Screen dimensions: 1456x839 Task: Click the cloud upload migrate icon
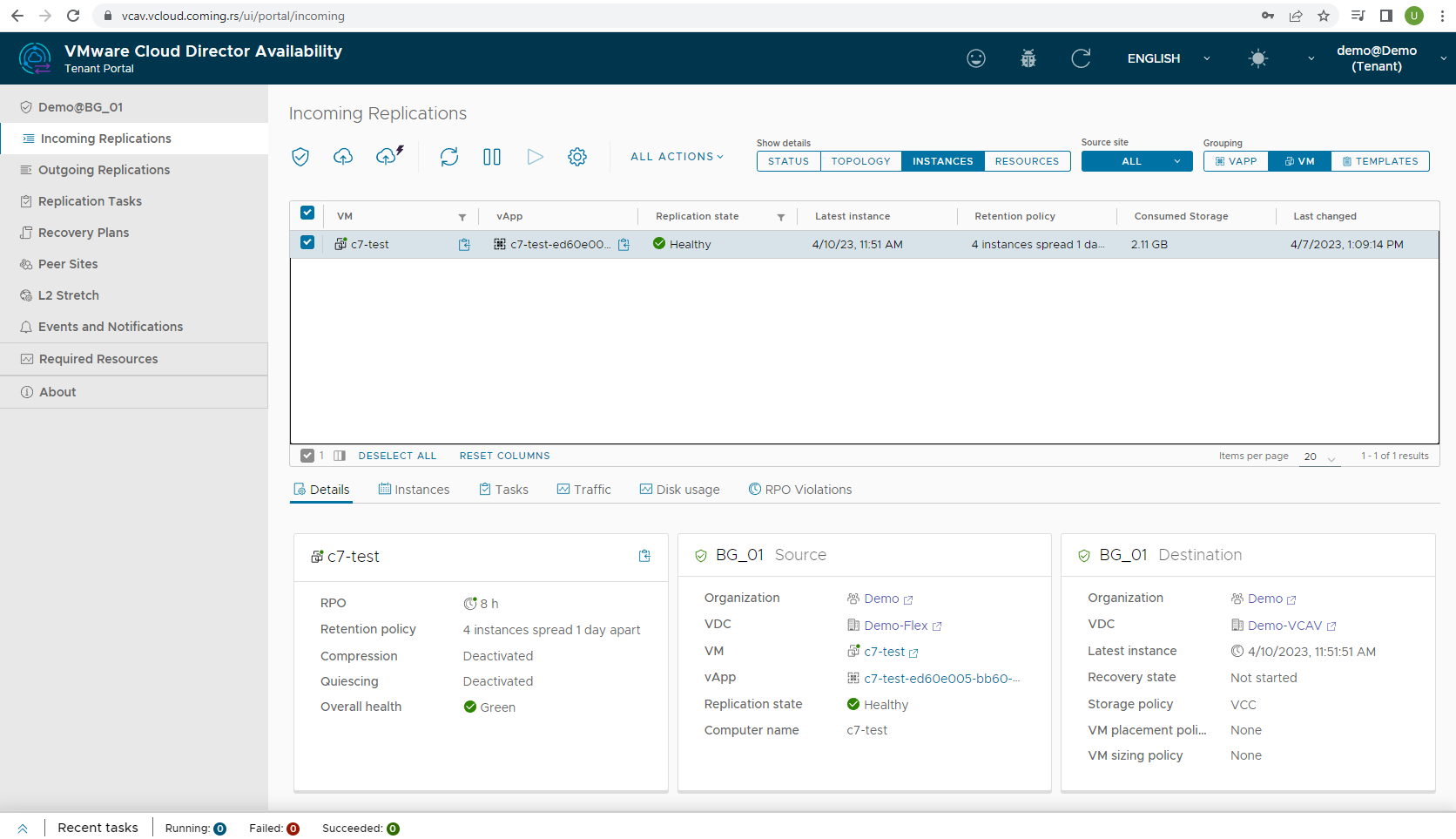[343, 157]
